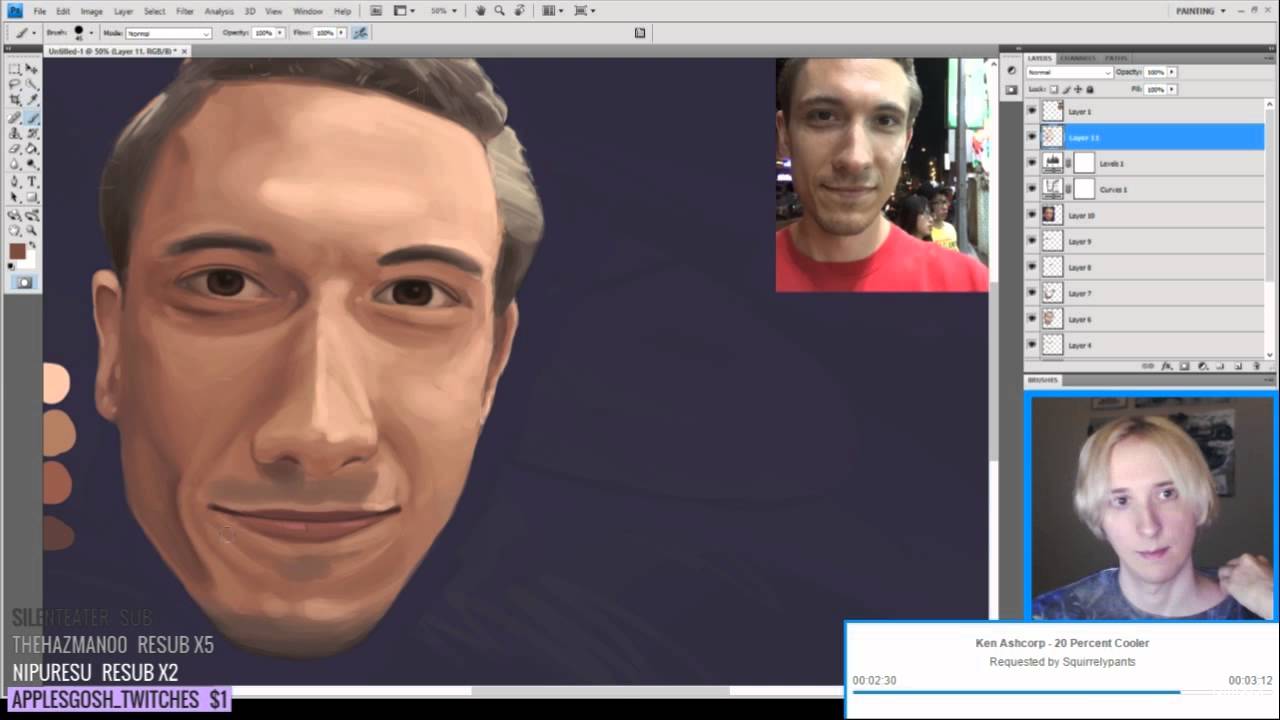The image size is (1280, 720).
Task: Open the PAINTING workspace switcher
Action: pyautogui.click(x=1201, y=11)
